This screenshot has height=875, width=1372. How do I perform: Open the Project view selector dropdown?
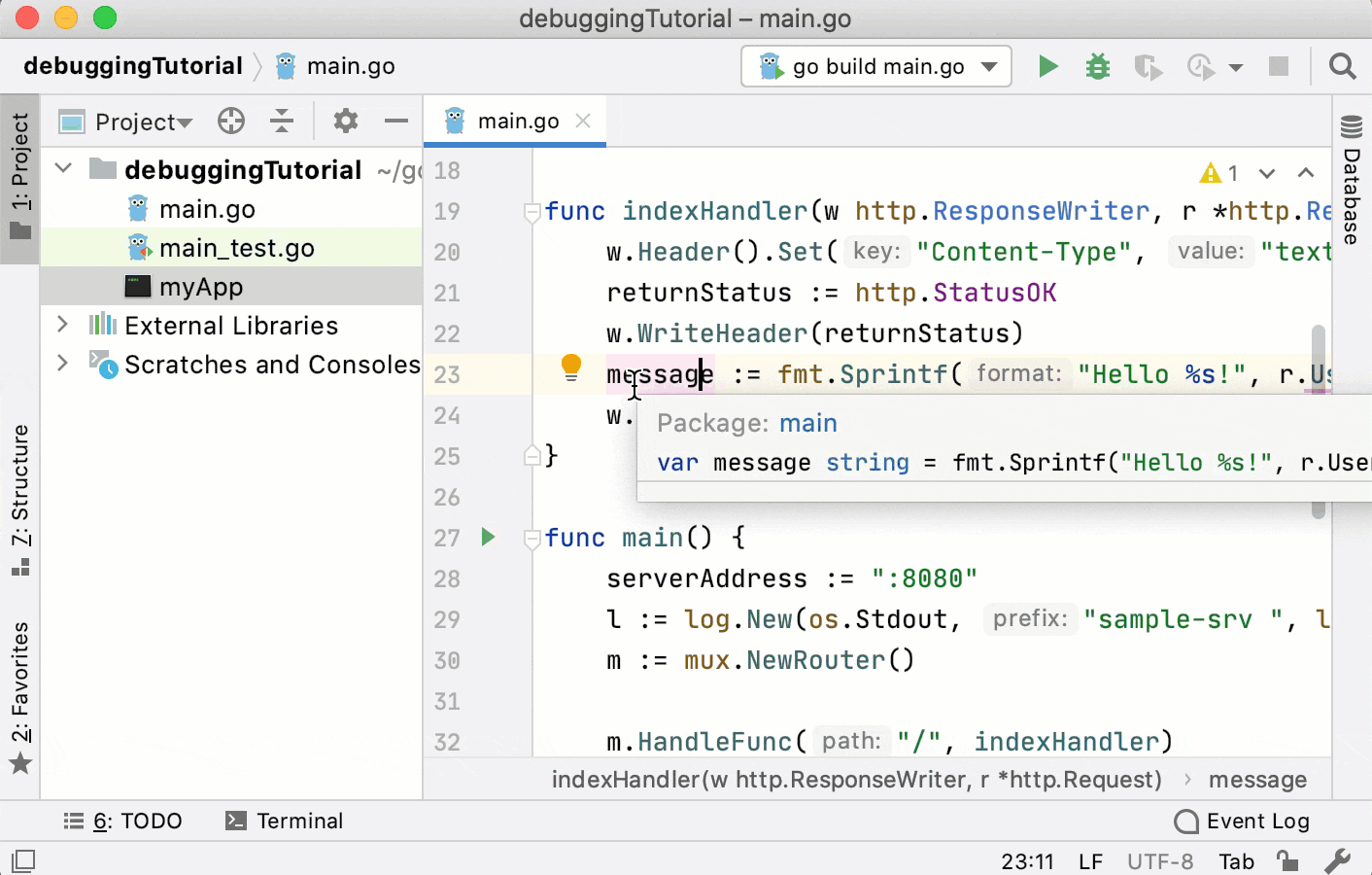pyautogui.click(x=141, y=121)
